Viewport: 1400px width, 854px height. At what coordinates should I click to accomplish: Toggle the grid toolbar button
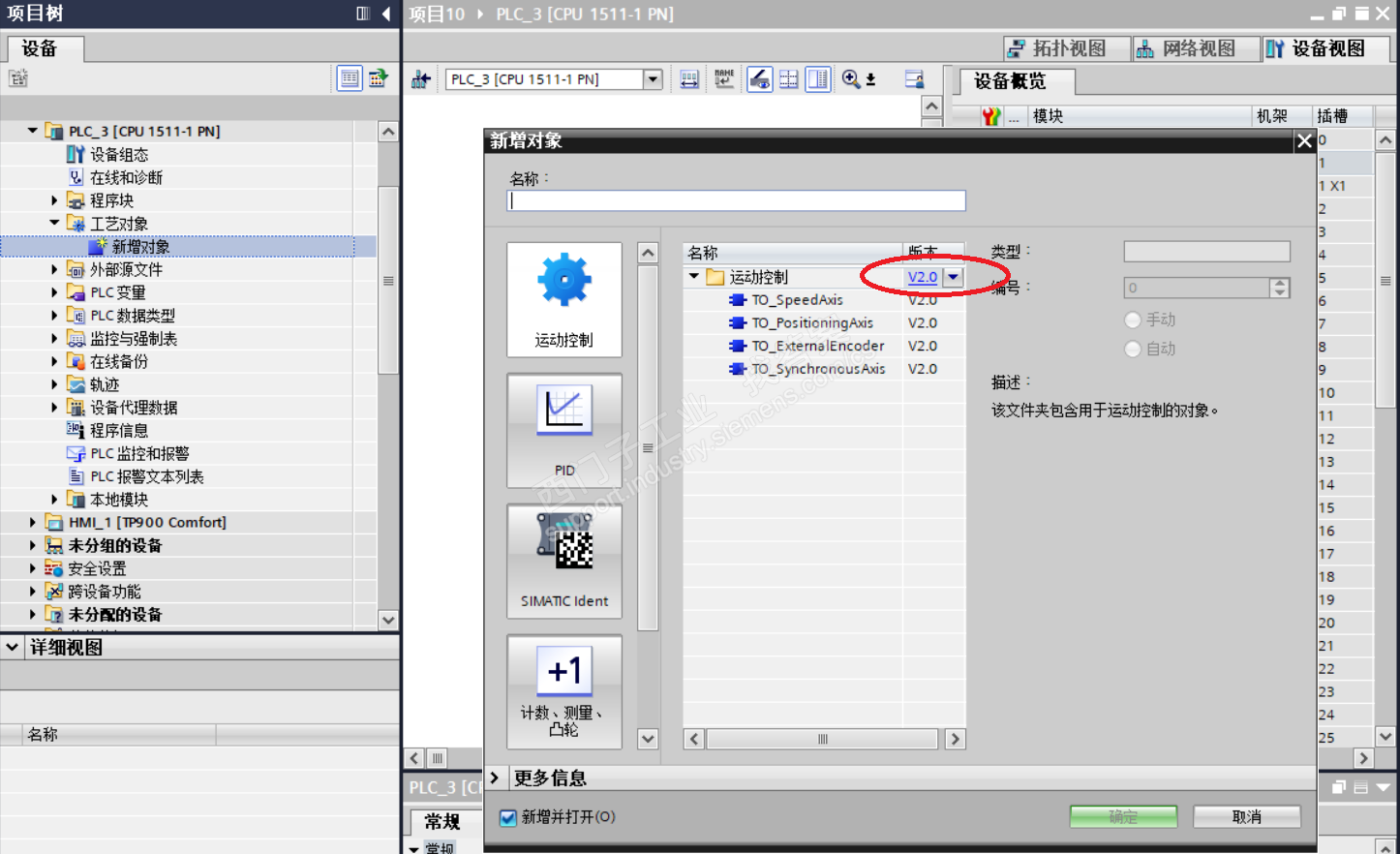pyautogui.click(x=789, y=79)
